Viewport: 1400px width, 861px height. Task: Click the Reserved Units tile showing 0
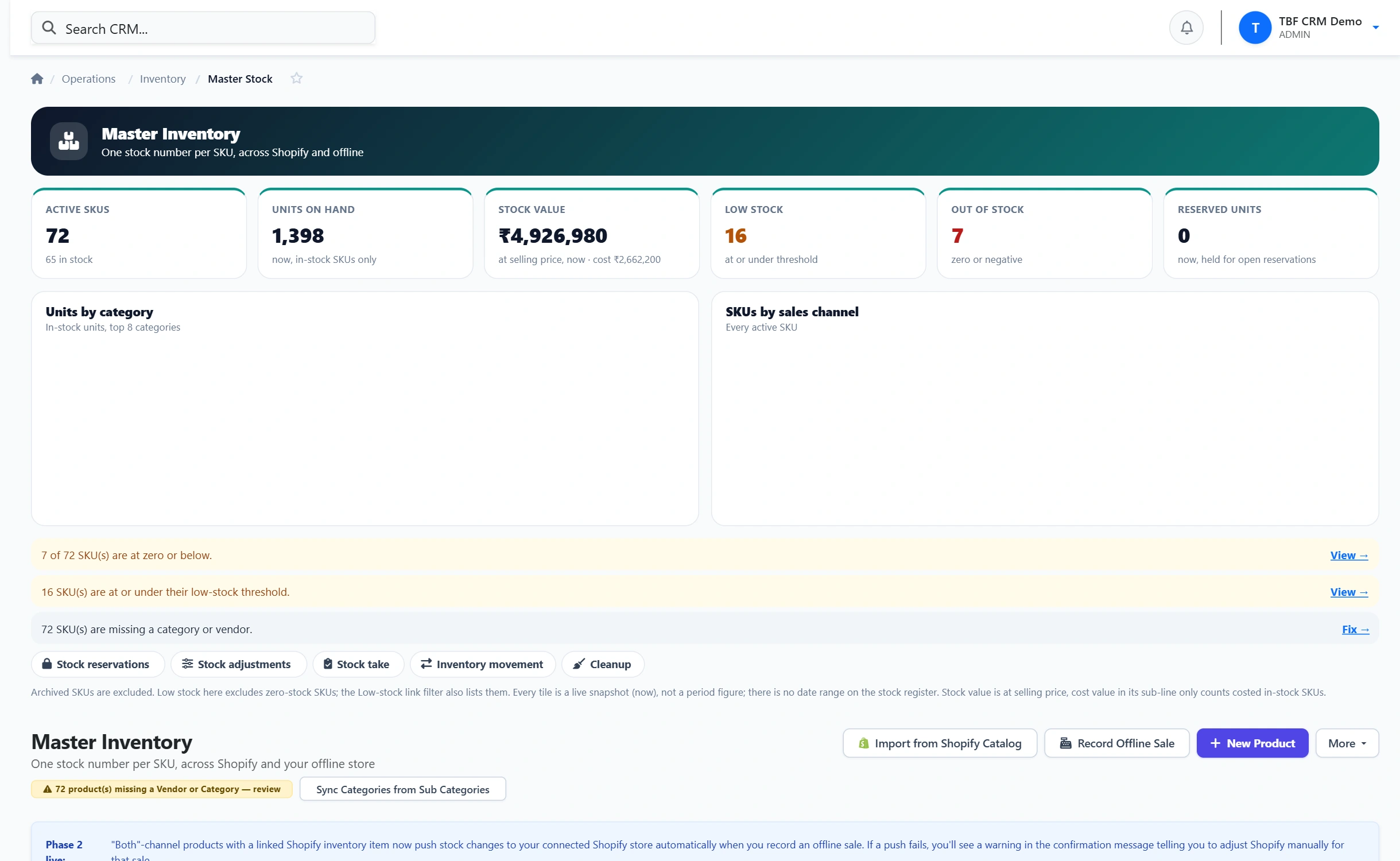pos(1271,234)
